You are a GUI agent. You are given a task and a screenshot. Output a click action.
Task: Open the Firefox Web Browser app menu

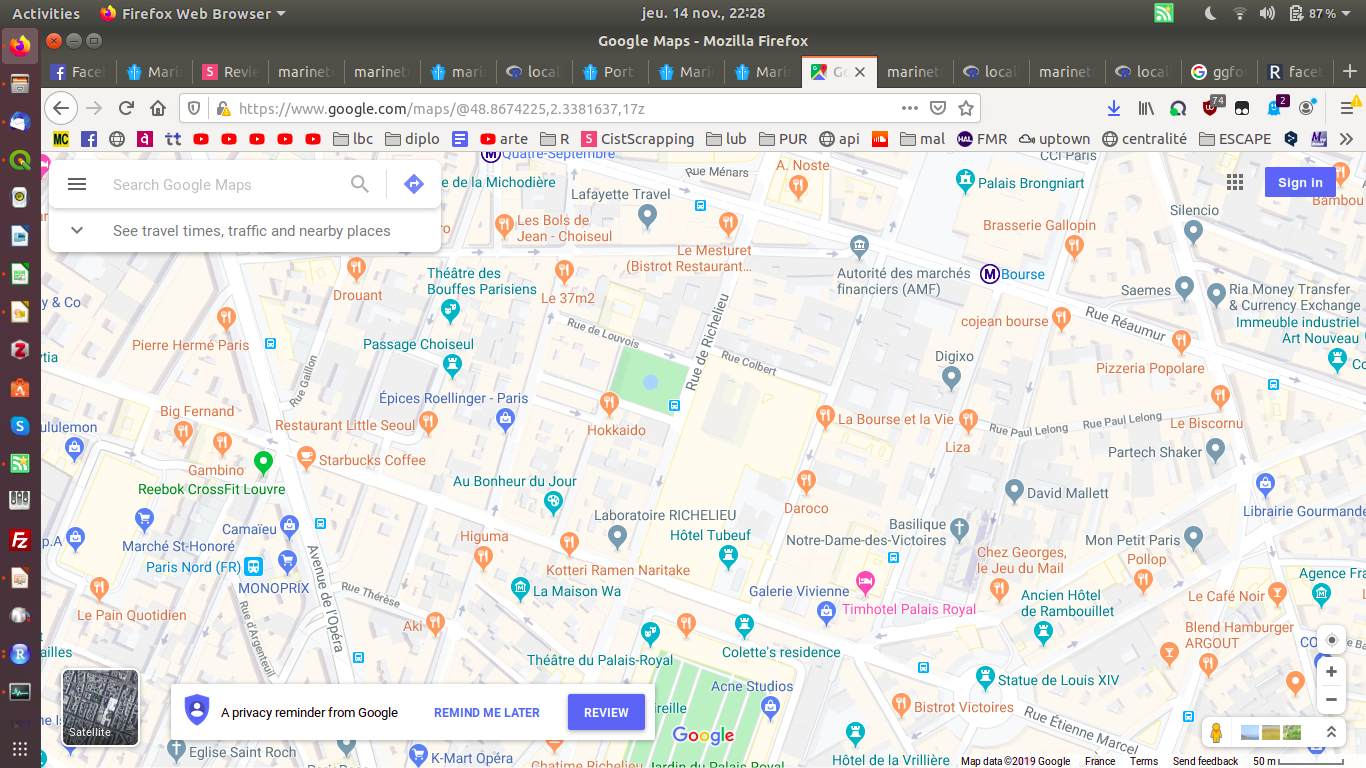(193, 13)
